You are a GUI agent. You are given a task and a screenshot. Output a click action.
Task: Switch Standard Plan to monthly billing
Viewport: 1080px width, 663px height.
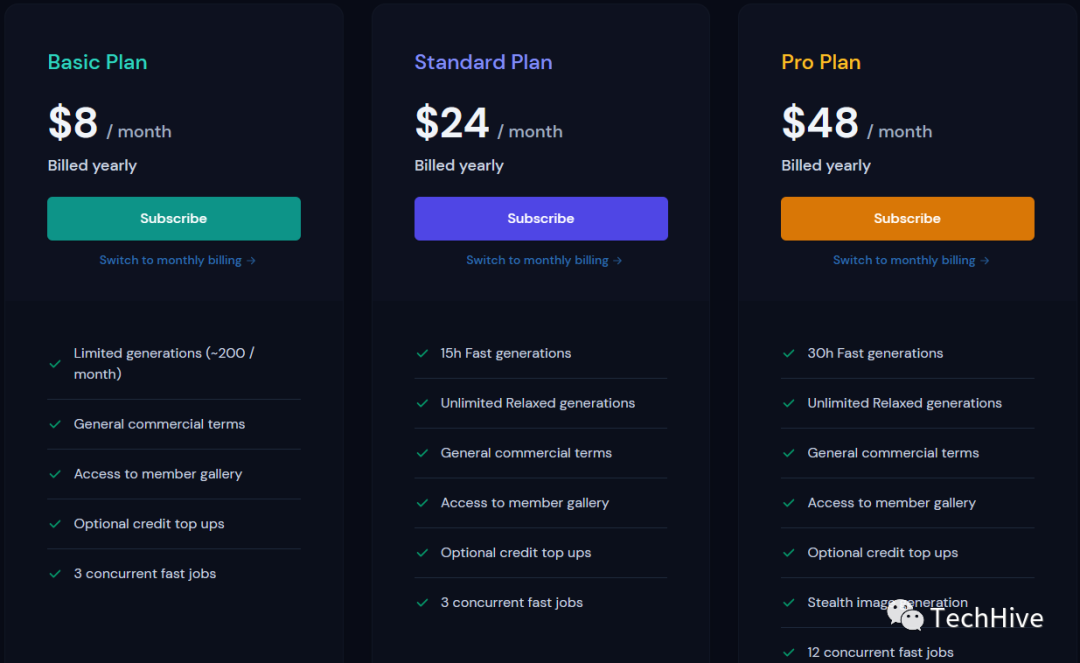tap(544, 260)
